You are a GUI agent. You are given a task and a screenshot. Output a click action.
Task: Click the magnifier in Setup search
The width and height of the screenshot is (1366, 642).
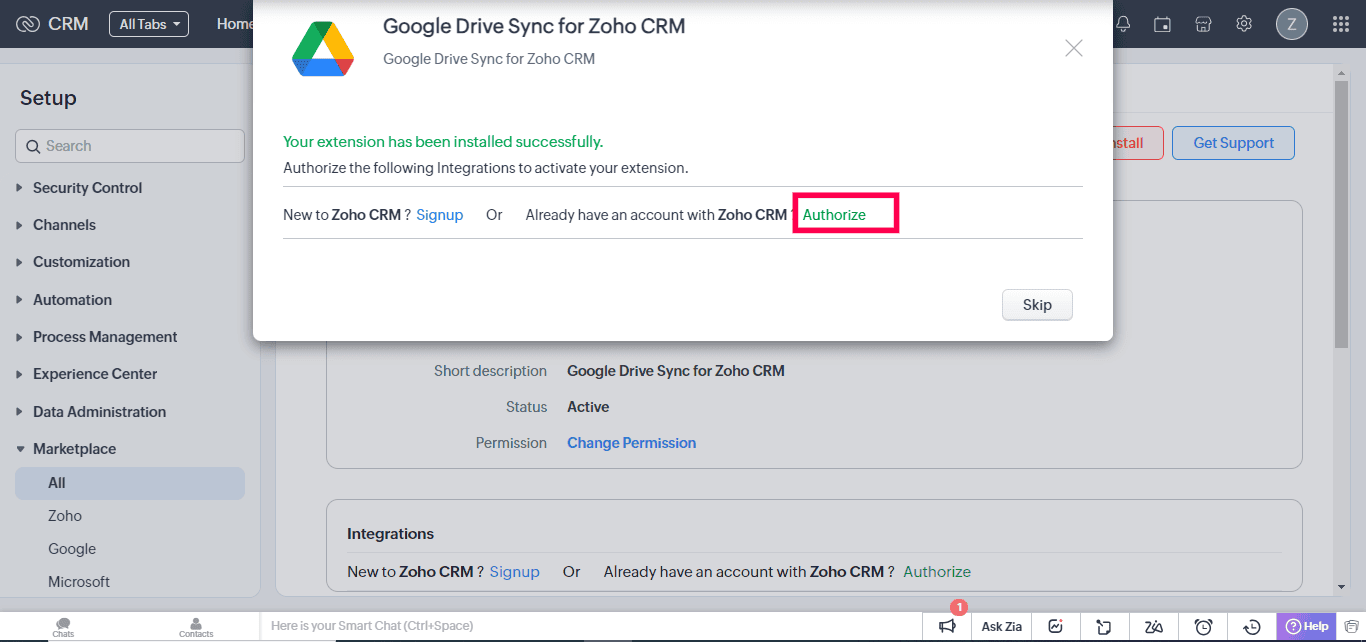pos(33,146)
